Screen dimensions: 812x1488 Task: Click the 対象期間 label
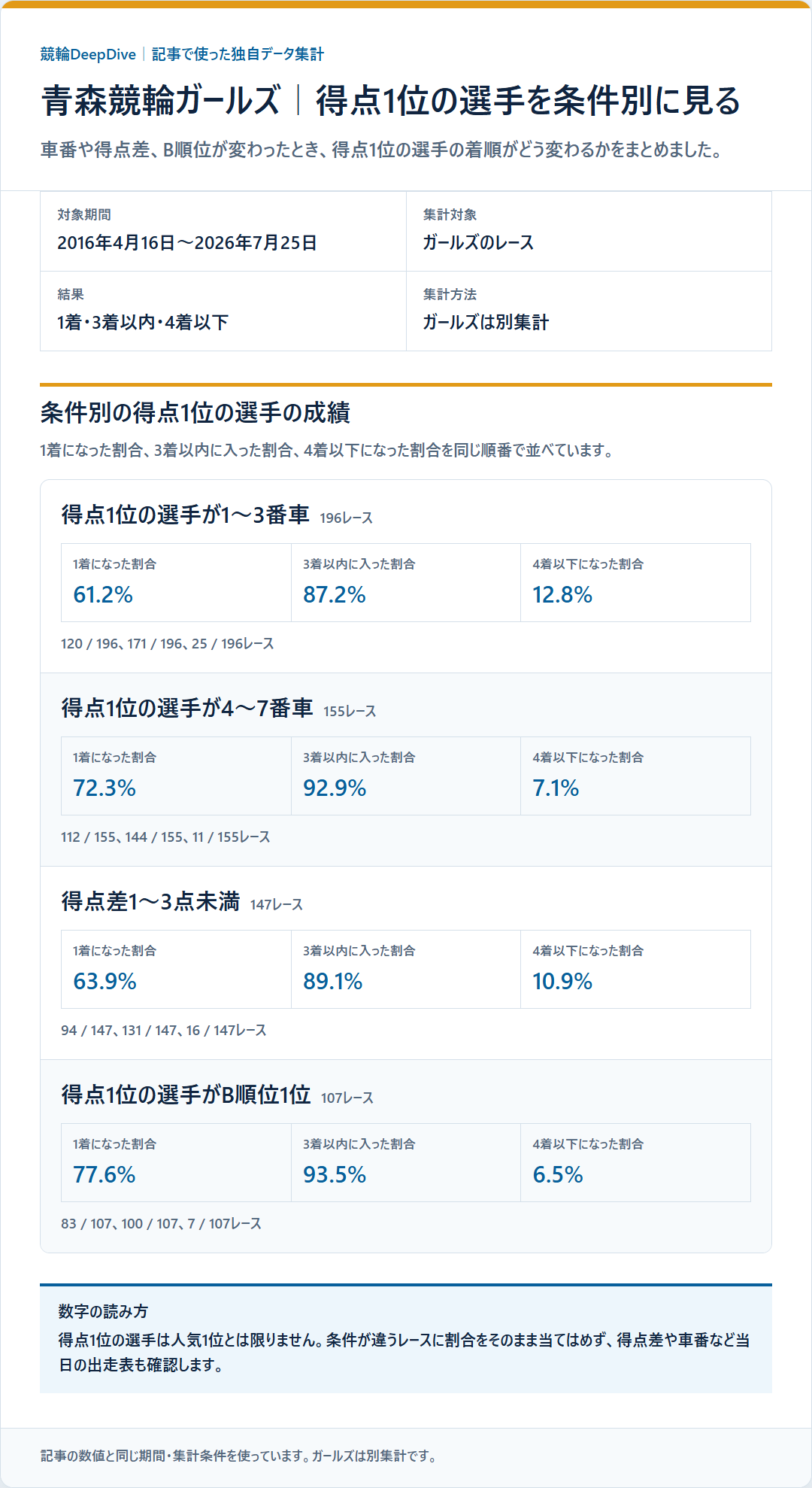(x=84, y=214)
